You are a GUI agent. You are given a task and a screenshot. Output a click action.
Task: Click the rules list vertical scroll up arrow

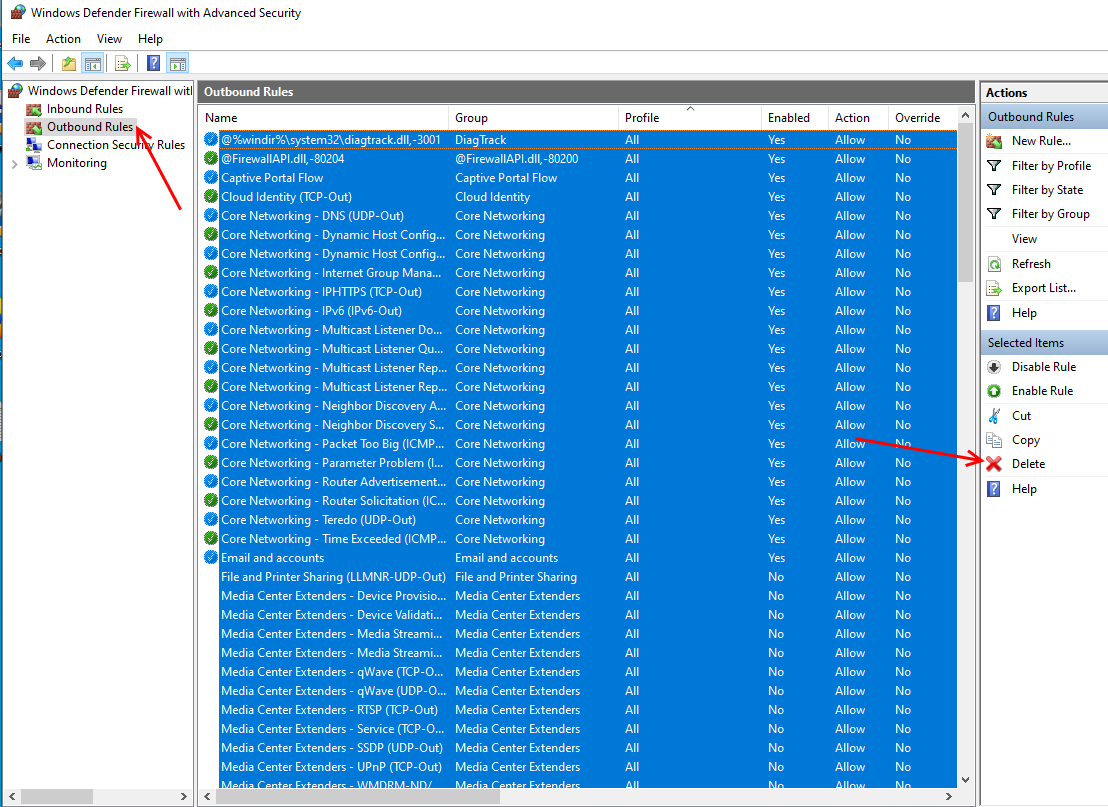pyautogui.click(x=965, y=115)
